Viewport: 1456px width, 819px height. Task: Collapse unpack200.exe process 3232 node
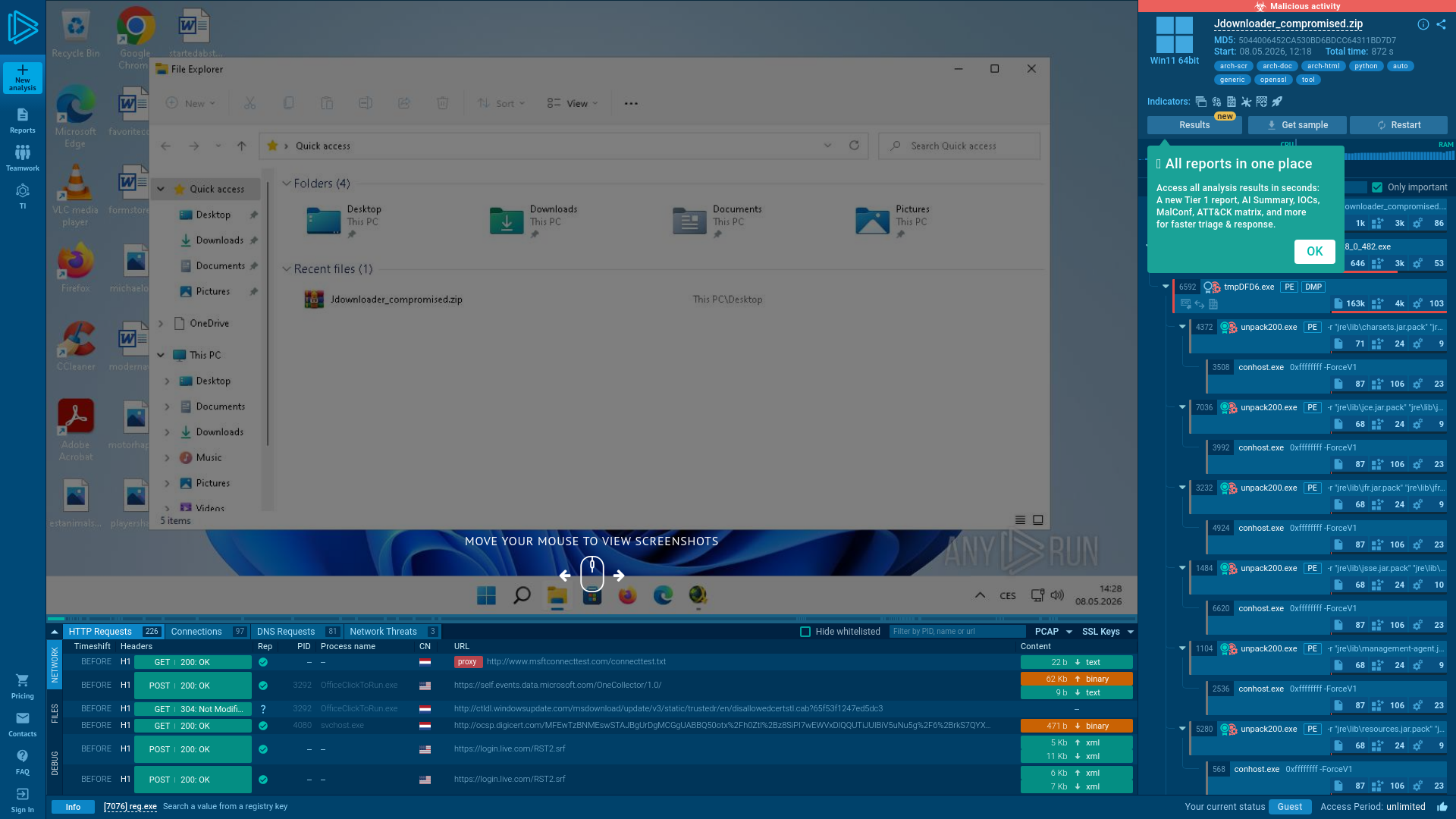1182,488
